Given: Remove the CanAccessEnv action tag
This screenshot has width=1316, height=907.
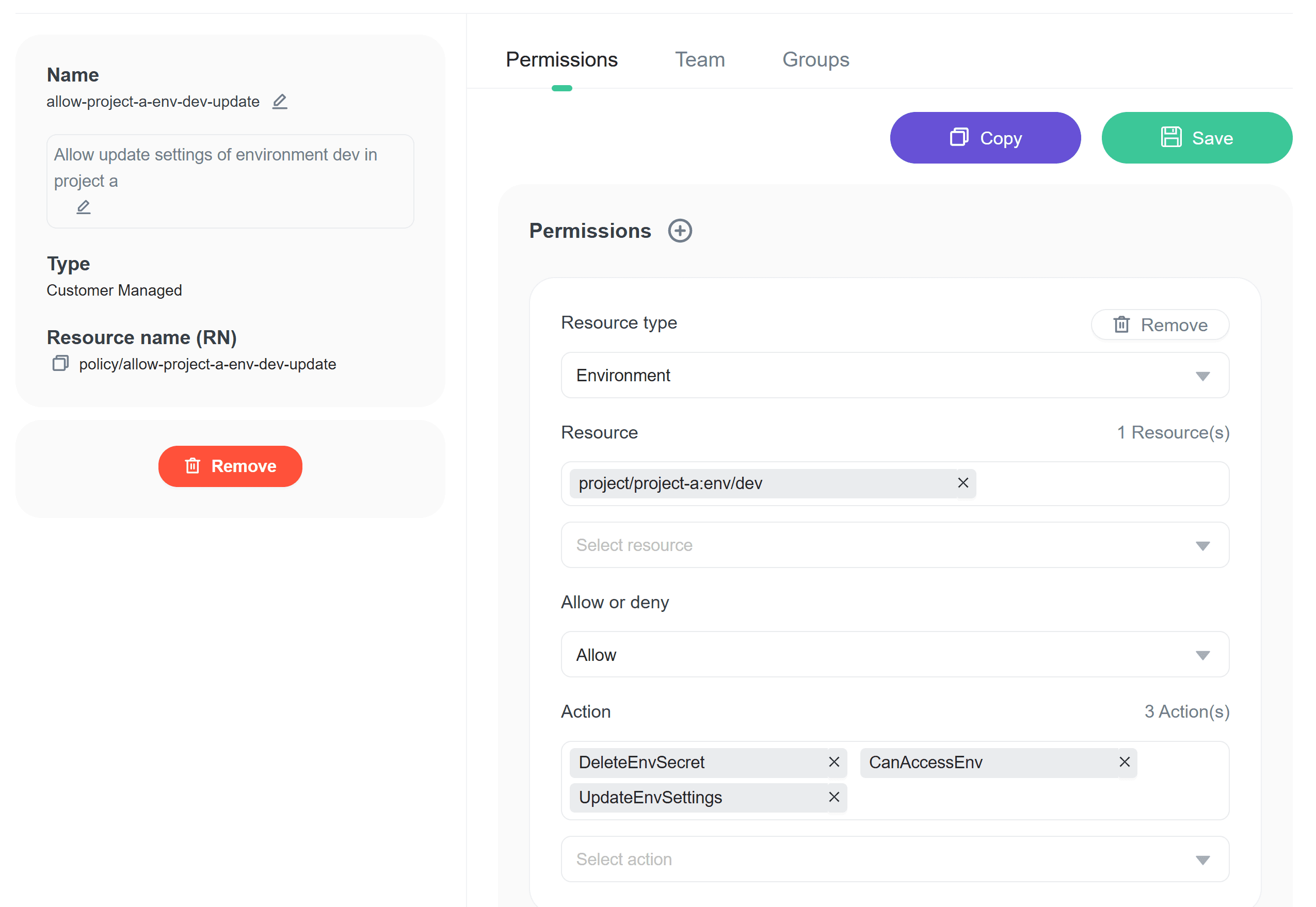Looking at the screenshot, I should click(1124, 762).
